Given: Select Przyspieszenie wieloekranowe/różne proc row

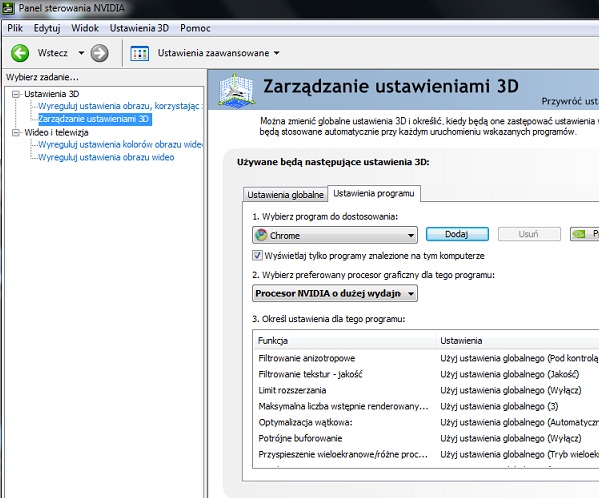Looking at the screenshot, I should (x=426, y=454).
